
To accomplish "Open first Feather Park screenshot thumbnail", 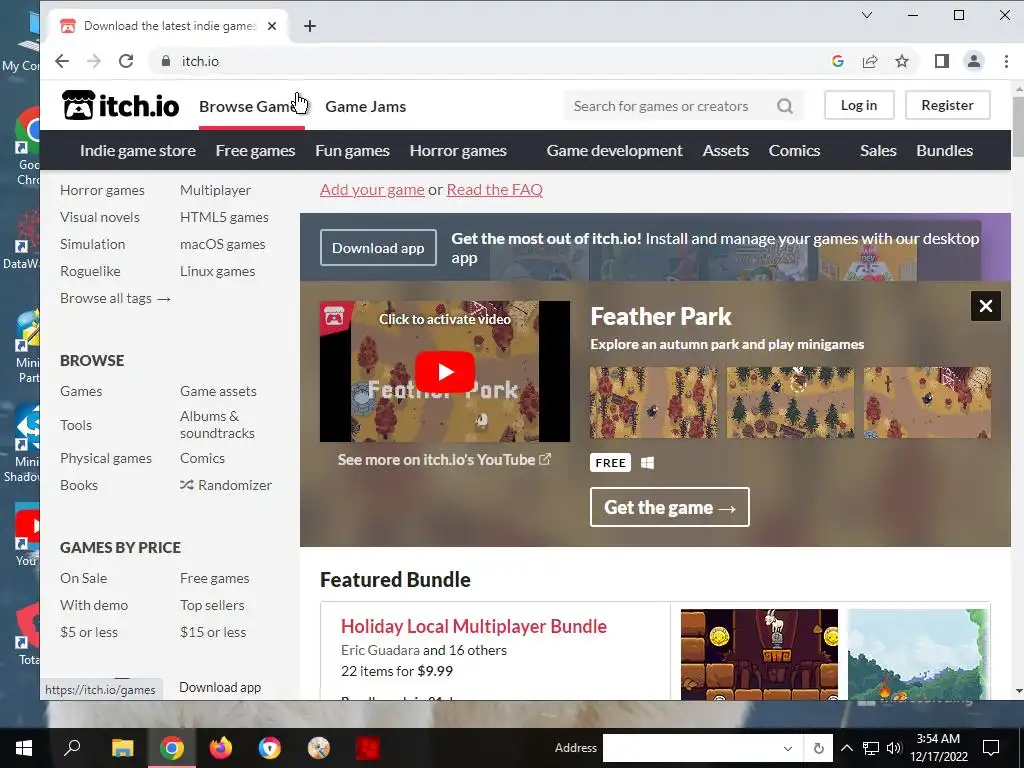I will click(x=653, y=402).
